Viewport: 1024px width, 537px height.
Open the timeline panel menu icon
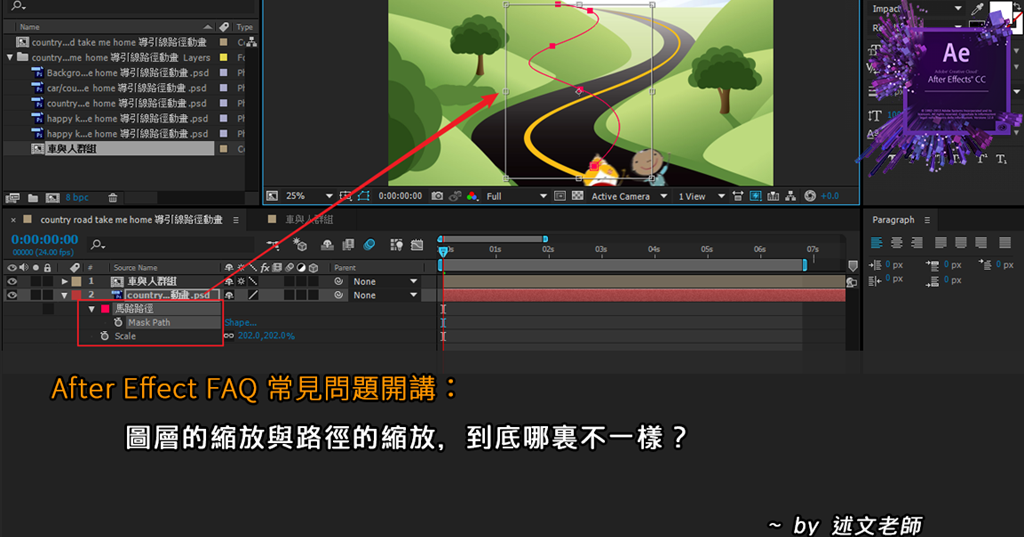tap(236, 220)
